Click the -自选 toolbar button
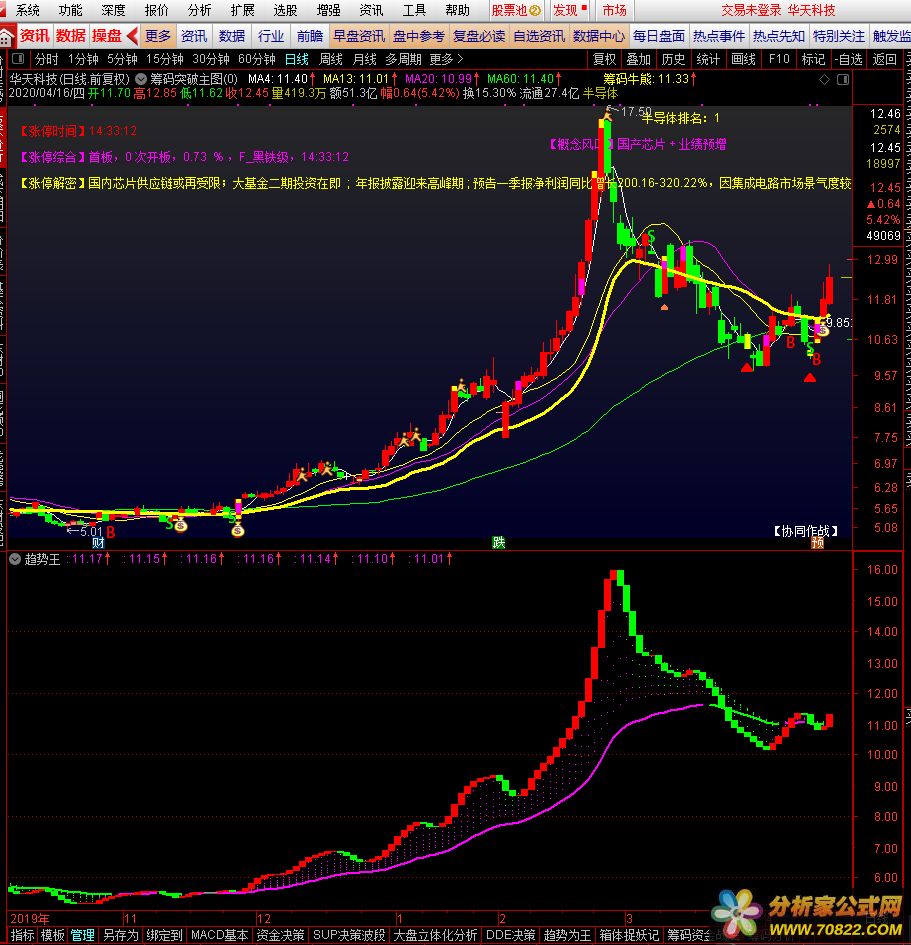911x945 pixels. click(849, 59)
